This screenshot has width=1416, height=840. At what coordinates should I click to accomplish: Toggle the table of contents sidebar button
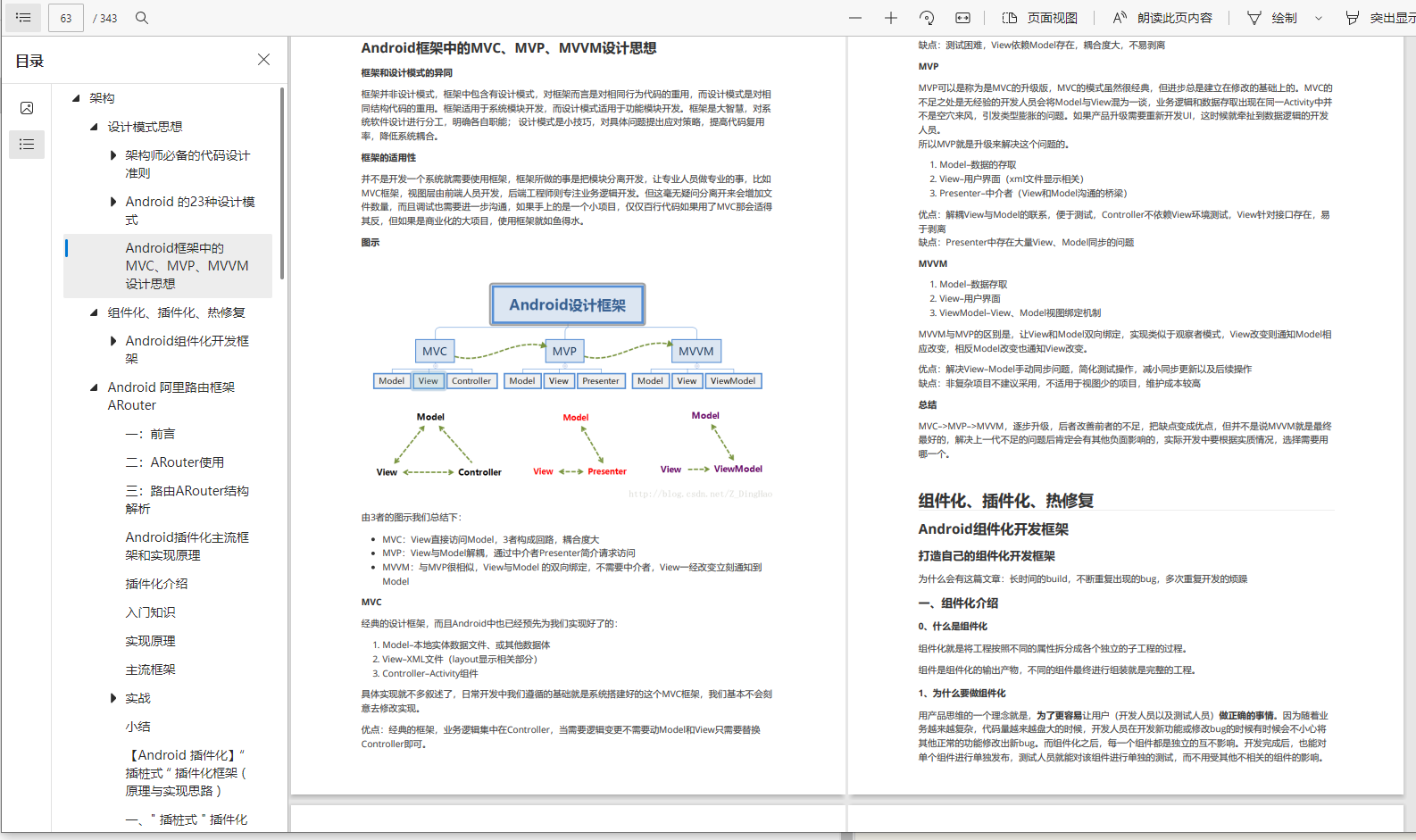point(23,17)
